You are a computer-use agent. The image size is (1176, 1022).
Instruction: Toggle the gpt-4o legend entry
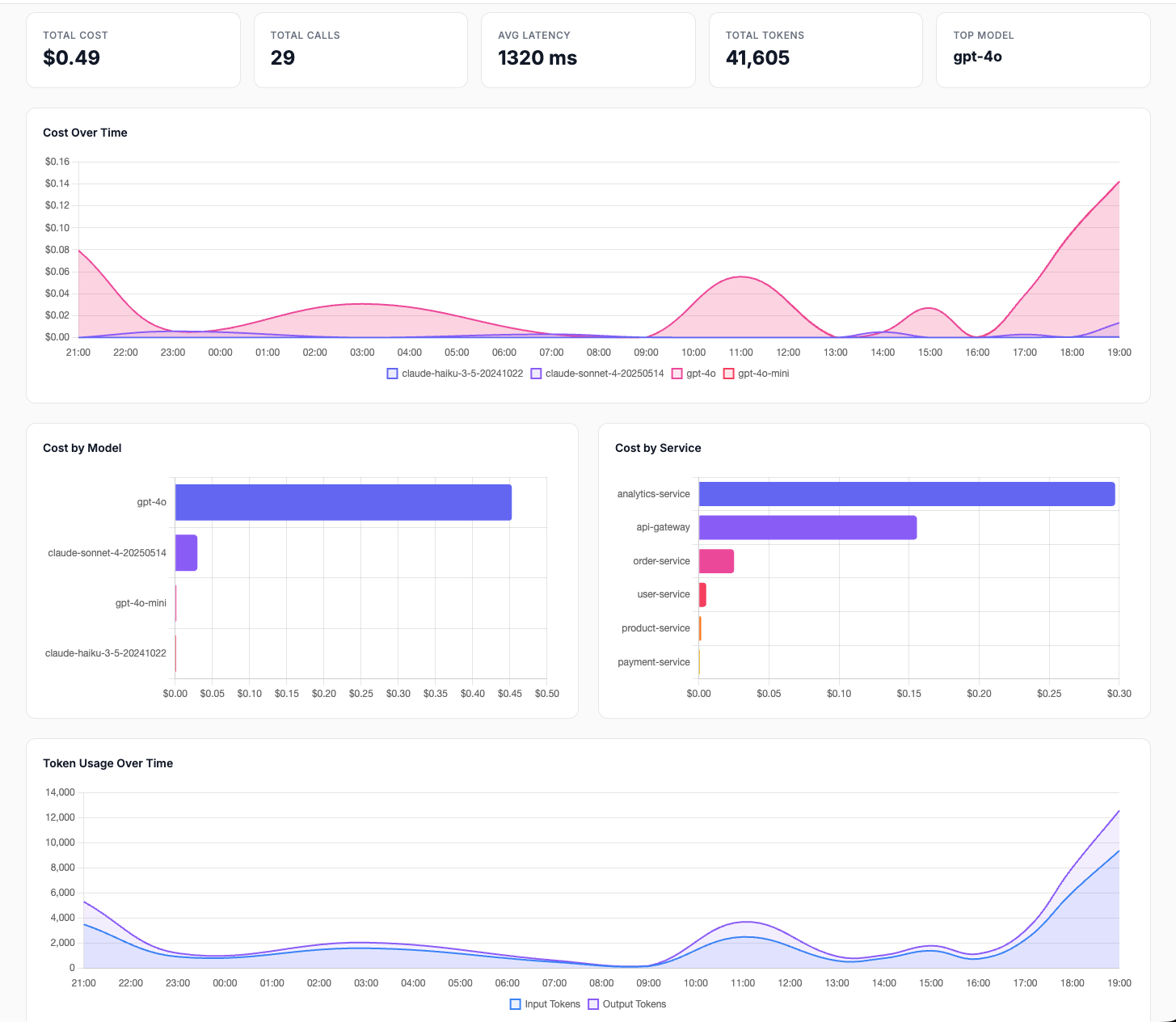[695, 373]
